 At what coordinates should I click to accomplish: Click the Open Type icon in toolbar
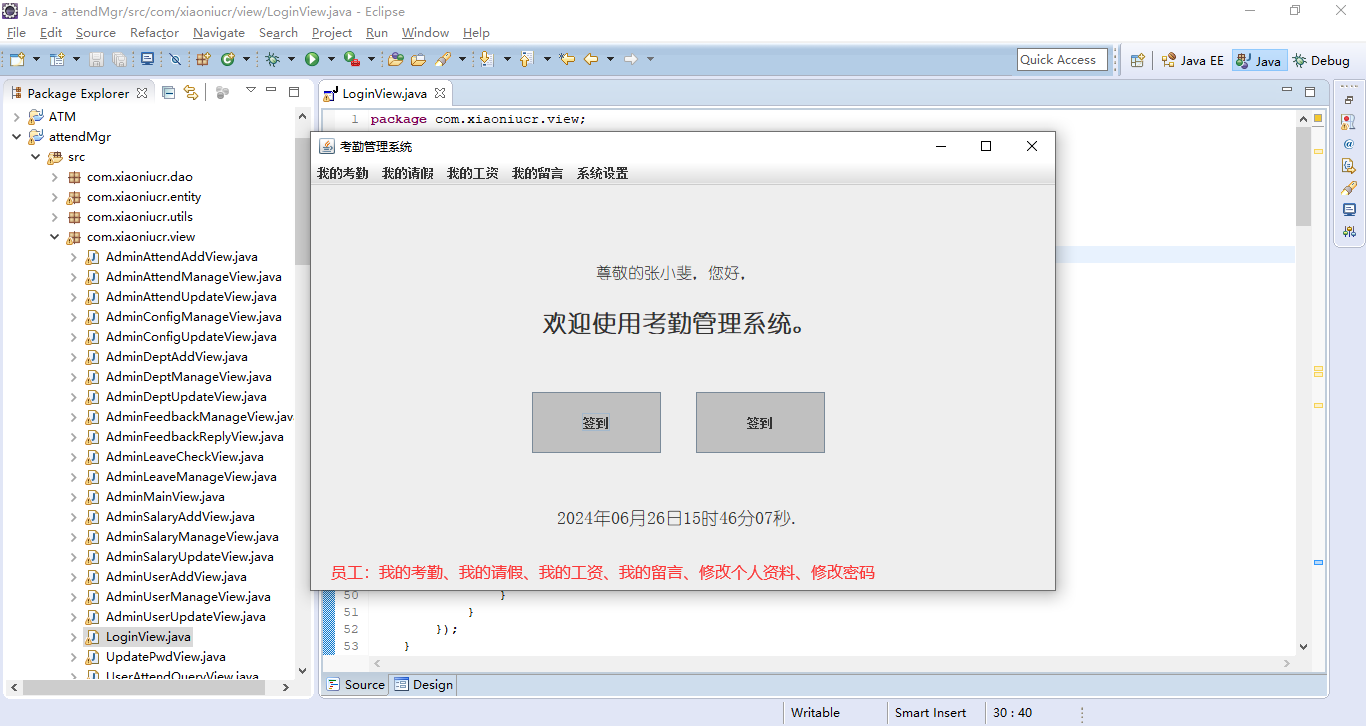pyautogui.click(x=395, y=60)
